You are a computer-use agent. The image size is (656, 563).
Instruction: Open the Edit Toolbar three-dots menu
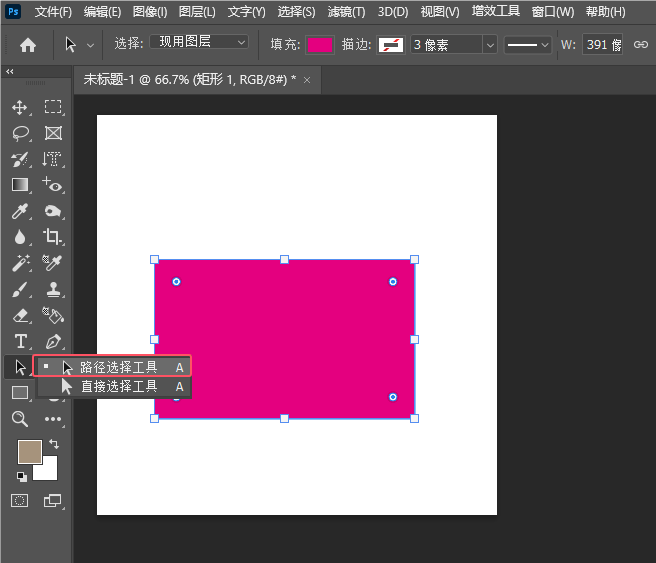click(53, 419)
